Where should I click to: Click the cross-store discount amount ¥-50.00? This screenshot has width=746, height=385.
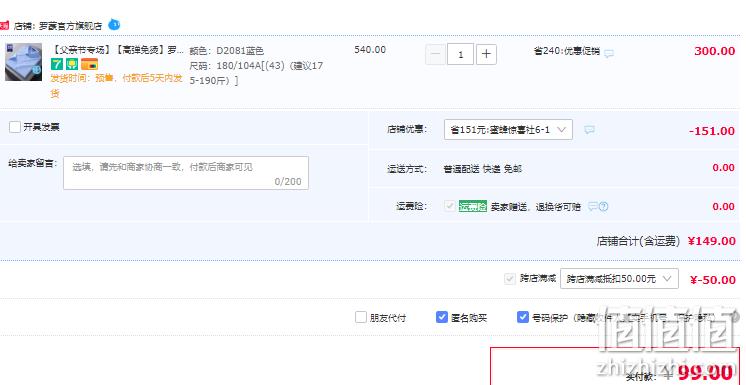point(713,280)
